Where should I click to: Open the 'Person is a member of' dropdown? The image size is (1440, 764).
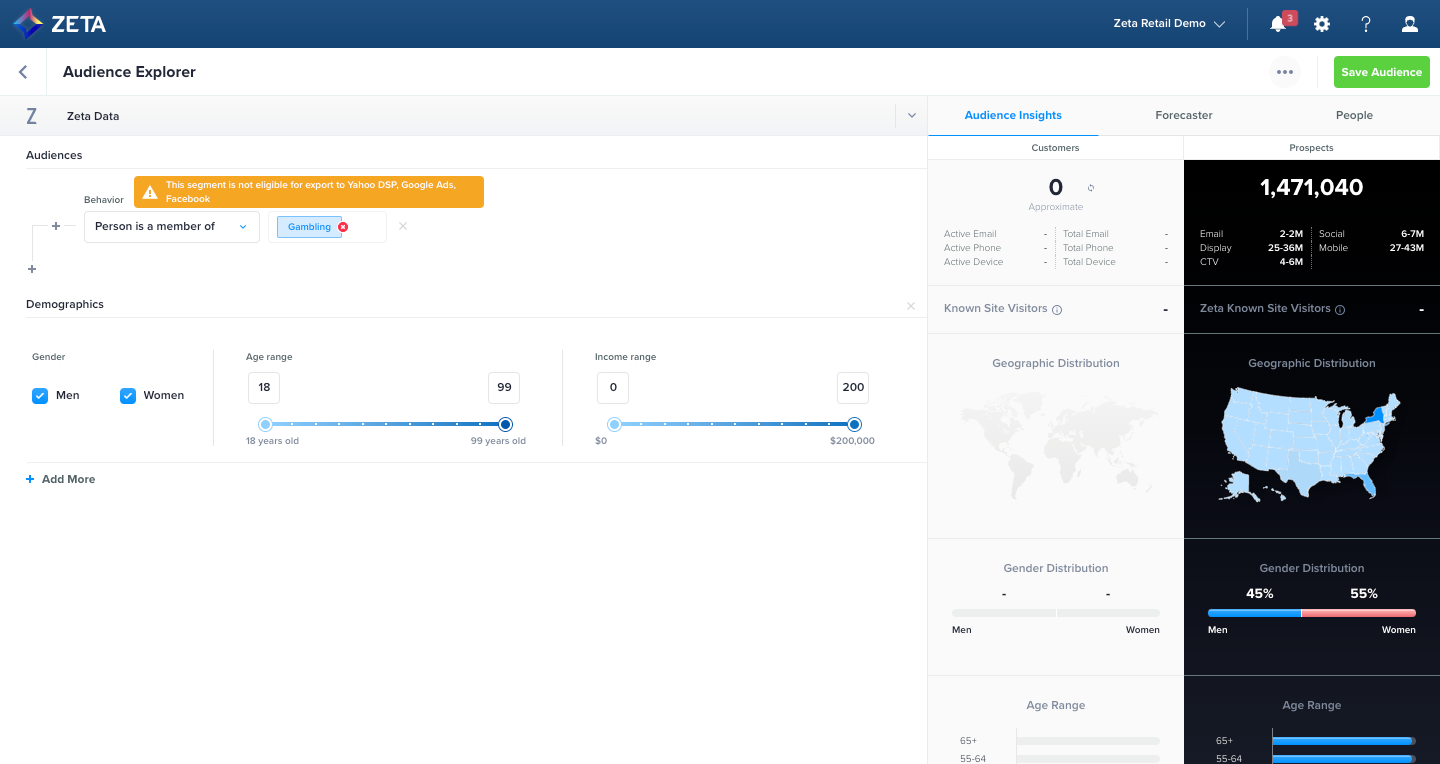[171, 226]
